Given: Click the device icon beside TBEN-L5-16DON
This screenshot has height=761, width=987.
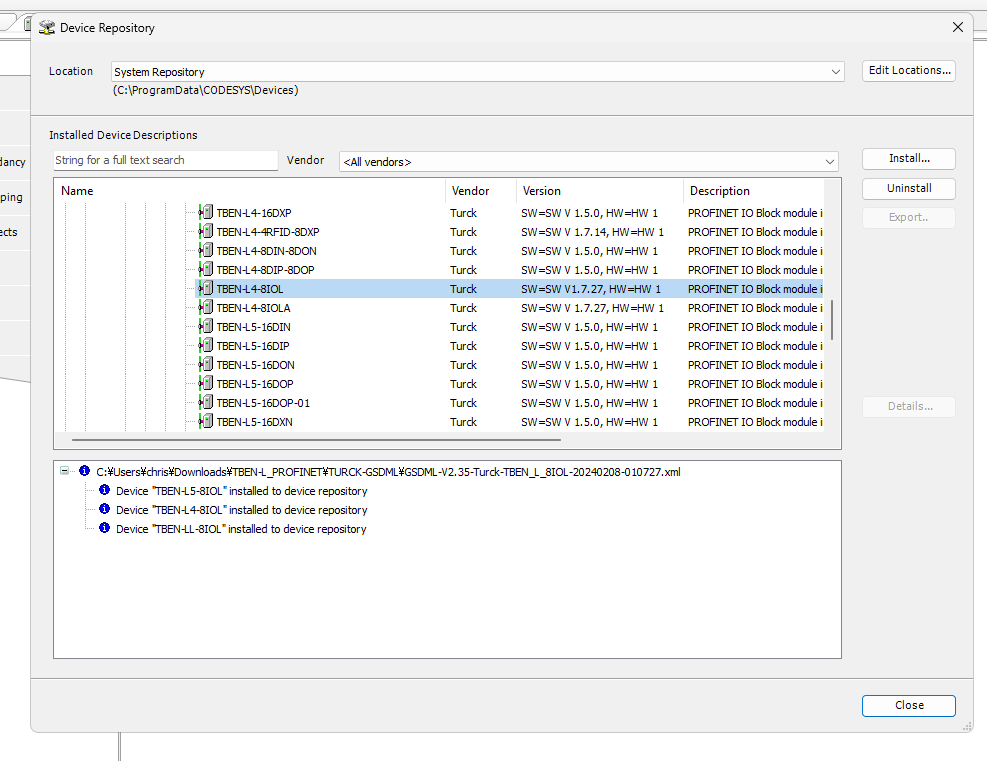Looking at the screenshot, I should coord(206,364).
